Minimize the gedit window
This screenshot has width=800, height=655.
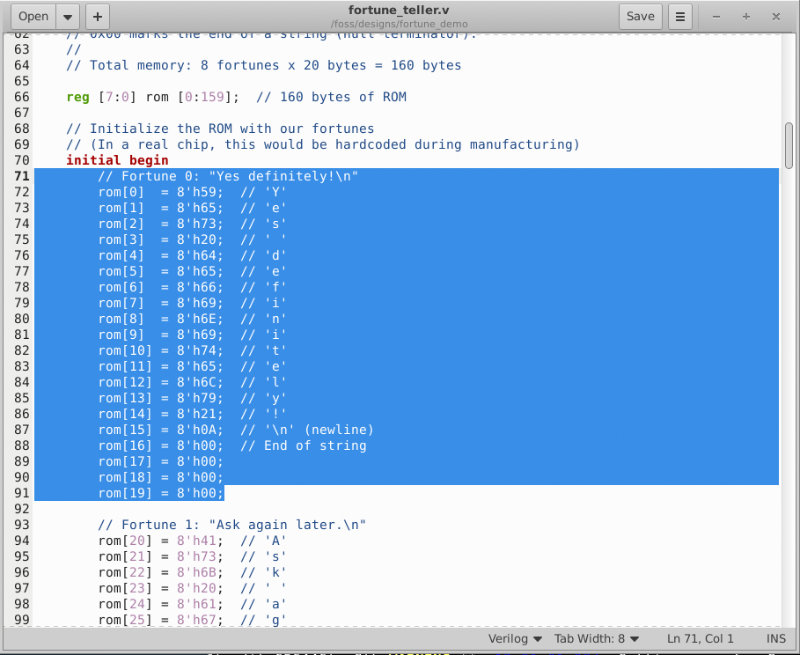[717, 16]
